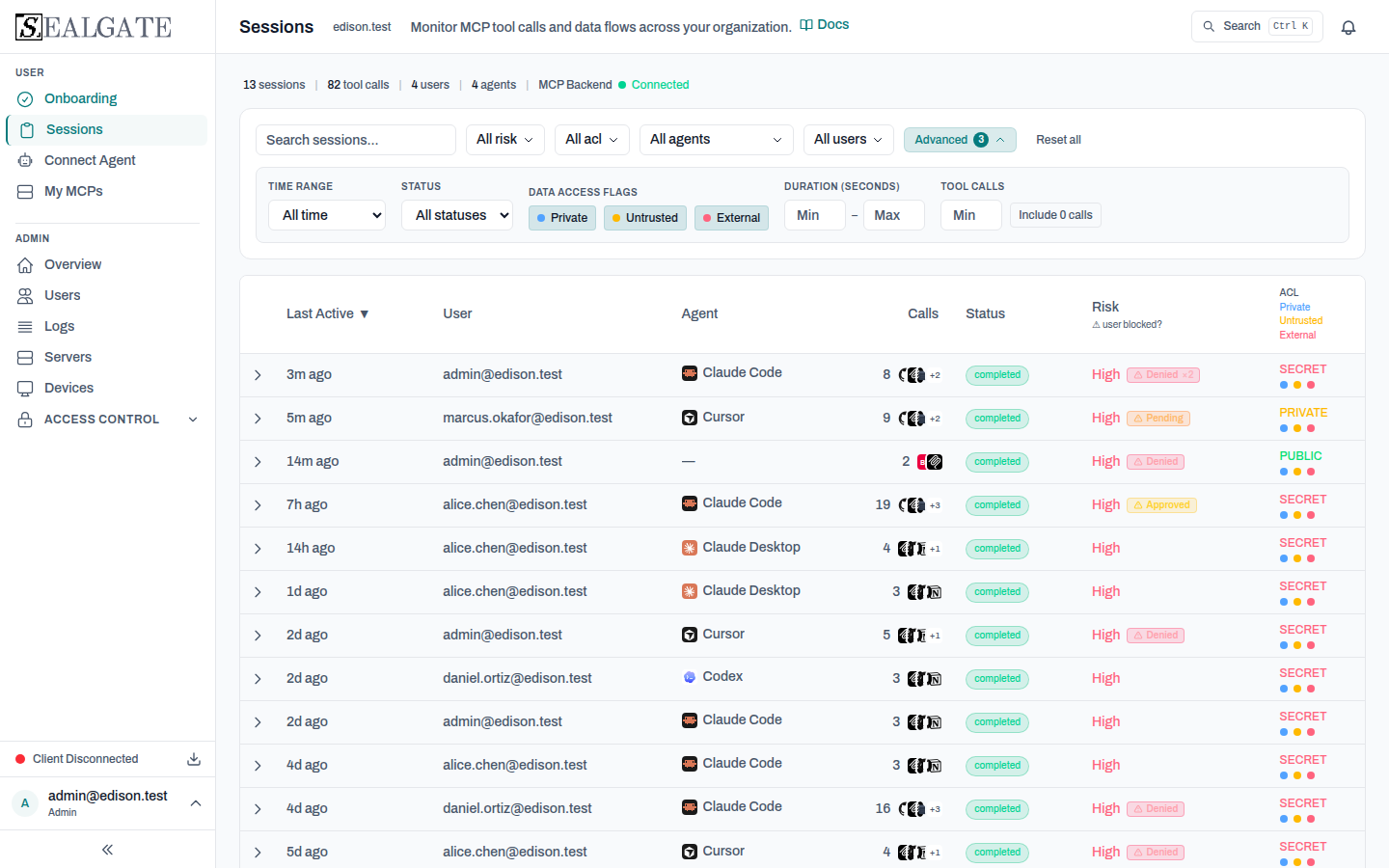The width and height of the screenshot is (1389, 868).
Task: Click the Claude Code icon in the 3m ago row
Action: pos(690,373)
